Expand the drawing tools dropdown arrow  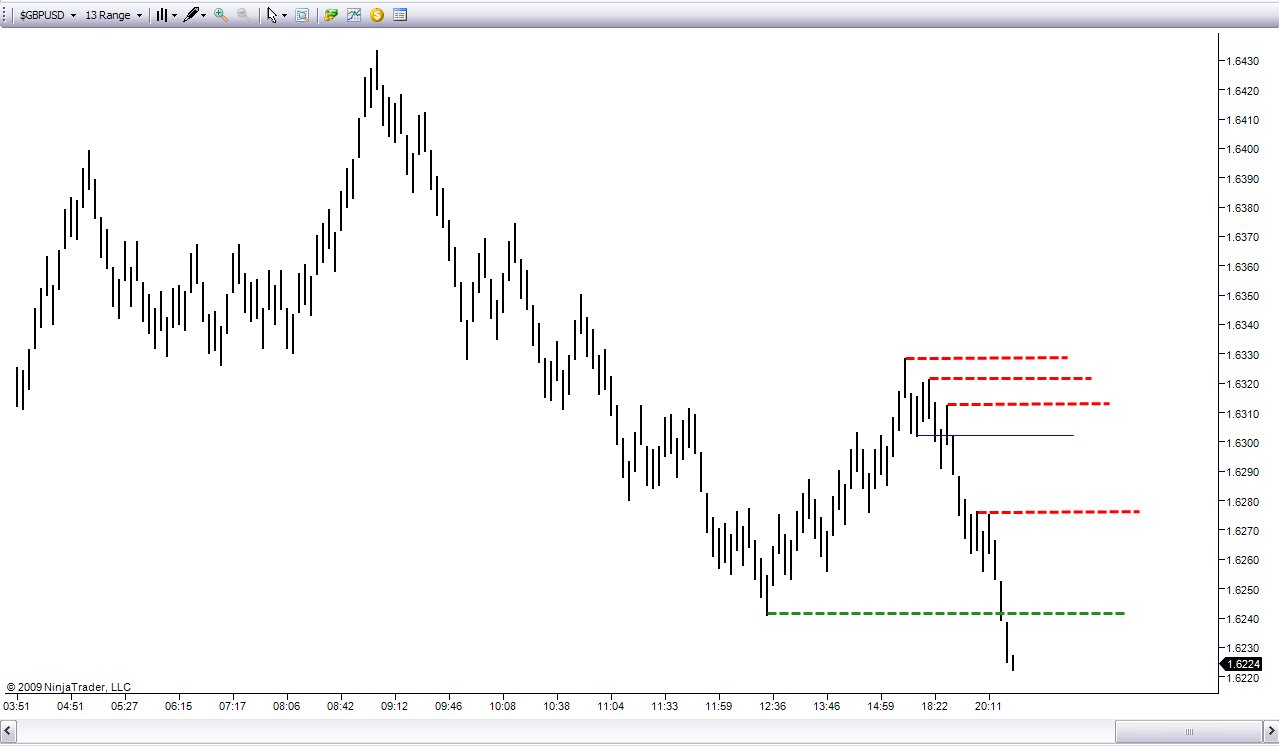(x=204, y=15)
